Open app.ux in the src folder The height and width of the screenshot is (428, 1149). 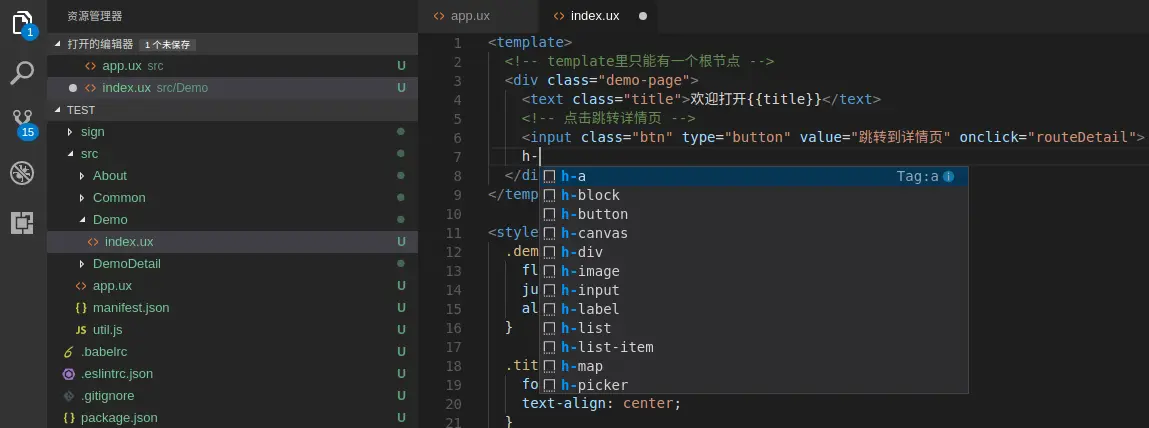(232, 286)
